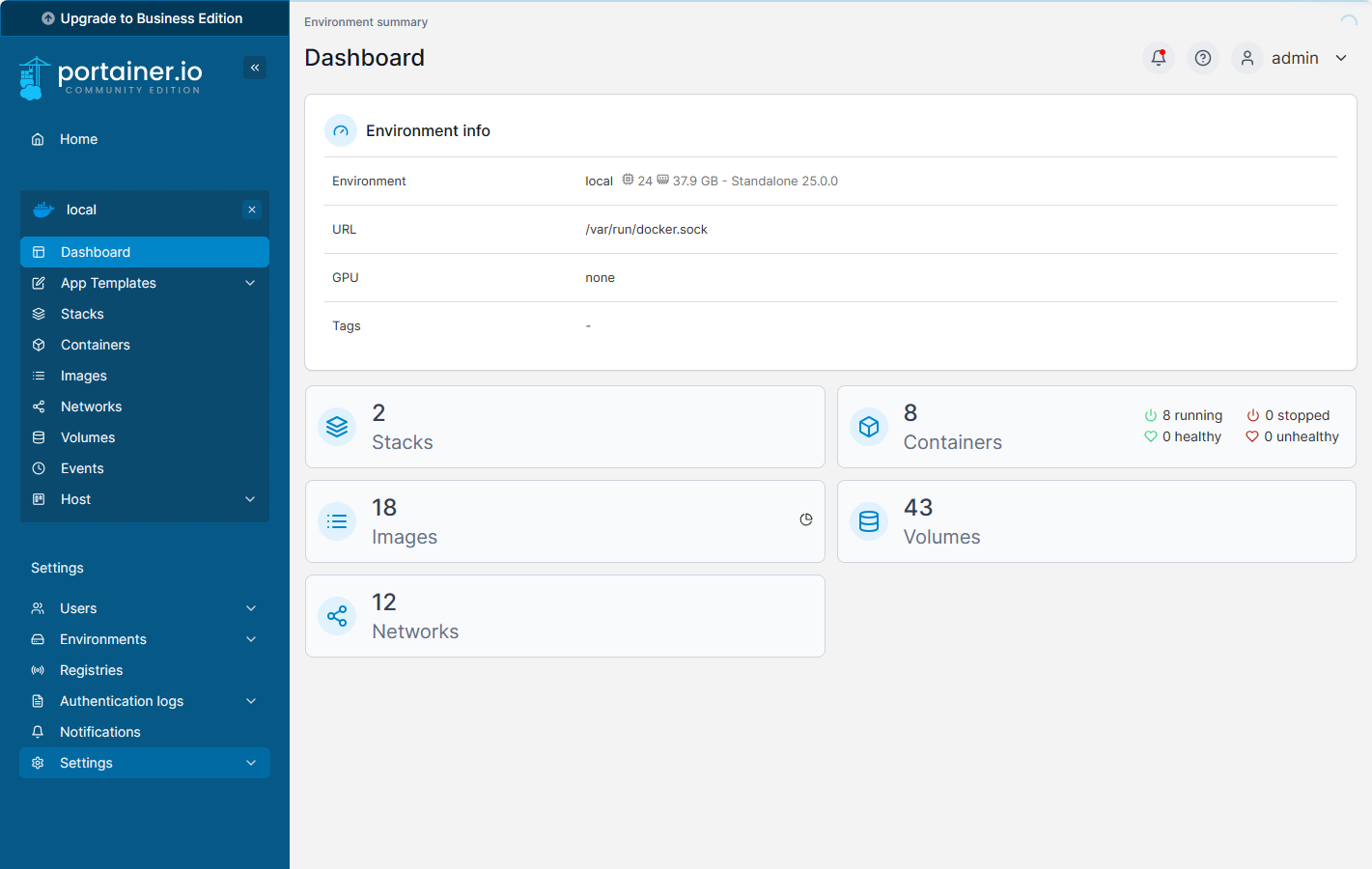Open the 43 Volumes dashboard tile
This screenshot has width=1372, height=869.
click(1097, 521)
